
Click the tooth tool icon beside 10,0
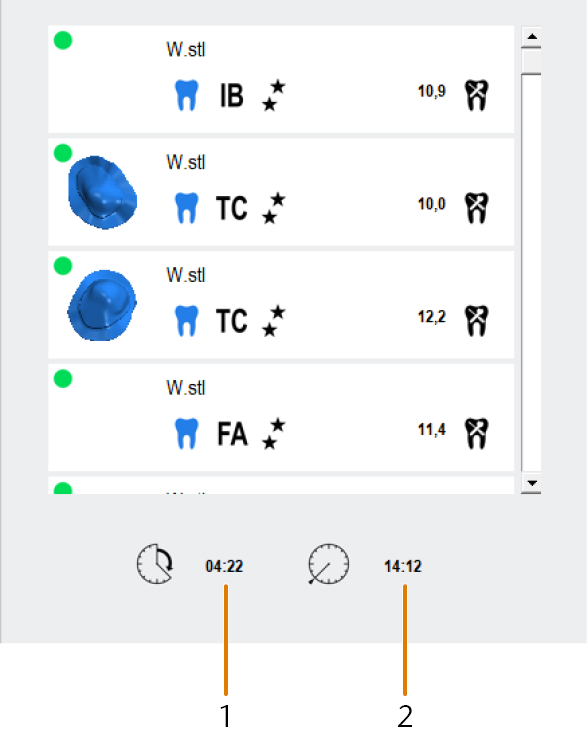tap(476, 208)
